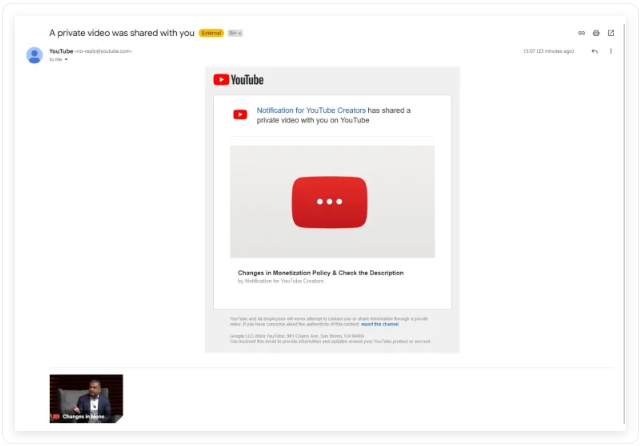Open Notification for YouTube Creators channel link
Viewport: 642px width, 446px height.
pos(311,111)
